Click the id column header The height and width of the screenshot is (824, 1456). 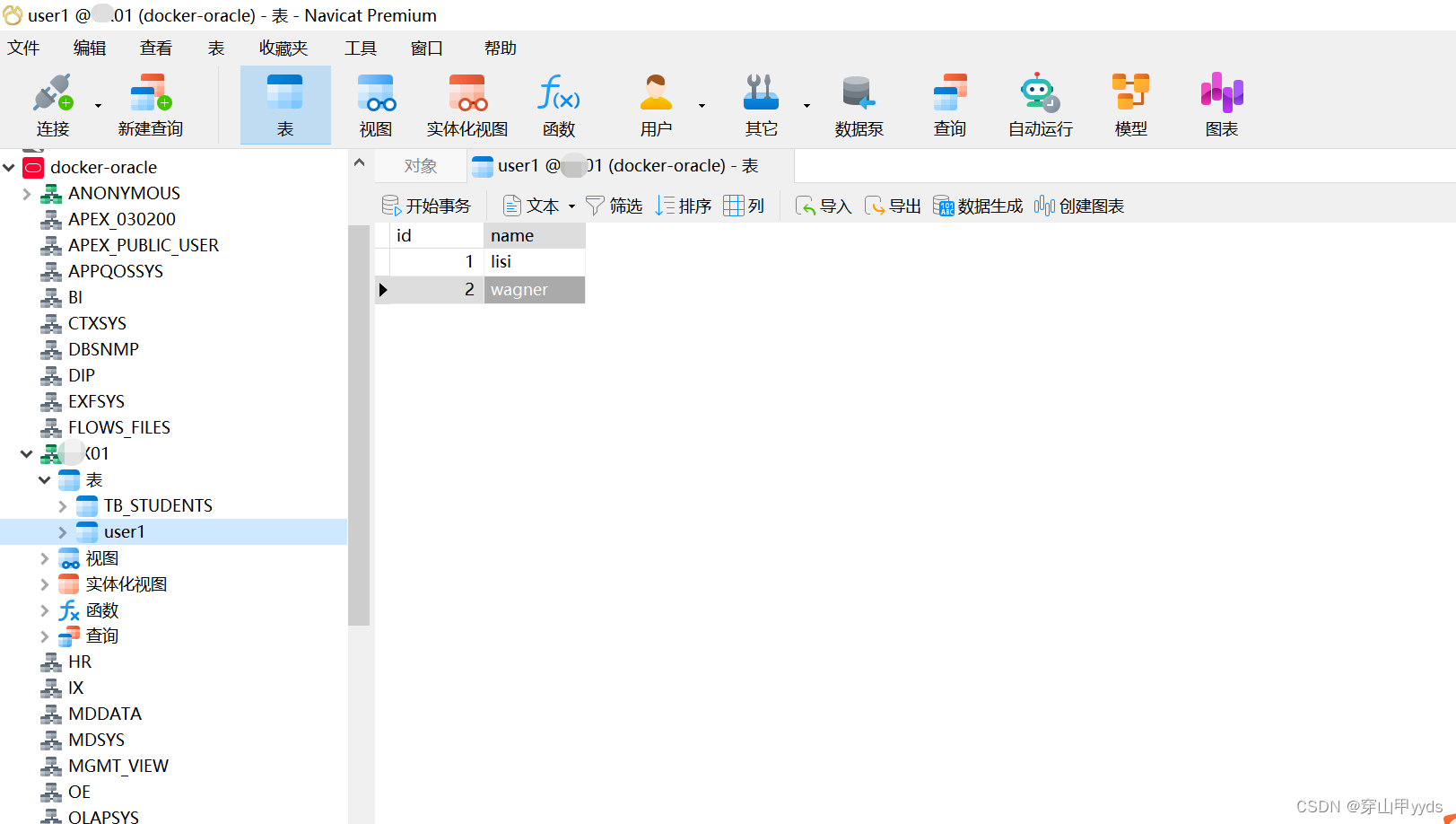tap(437, 235)
